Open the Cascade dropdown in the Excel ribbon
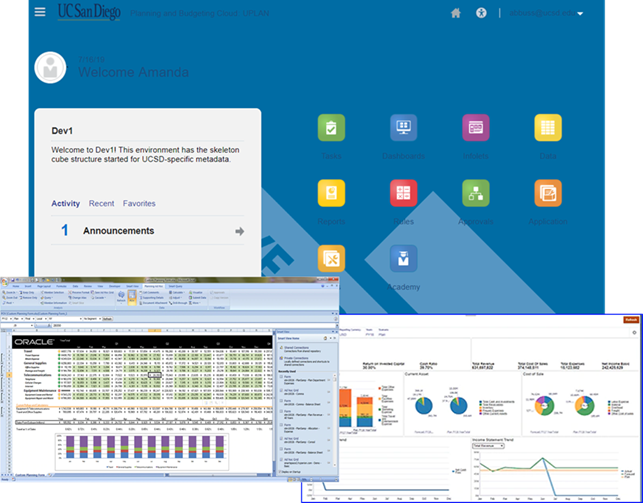This screenshot has height=503, width=643. click(x=99, y=298)
